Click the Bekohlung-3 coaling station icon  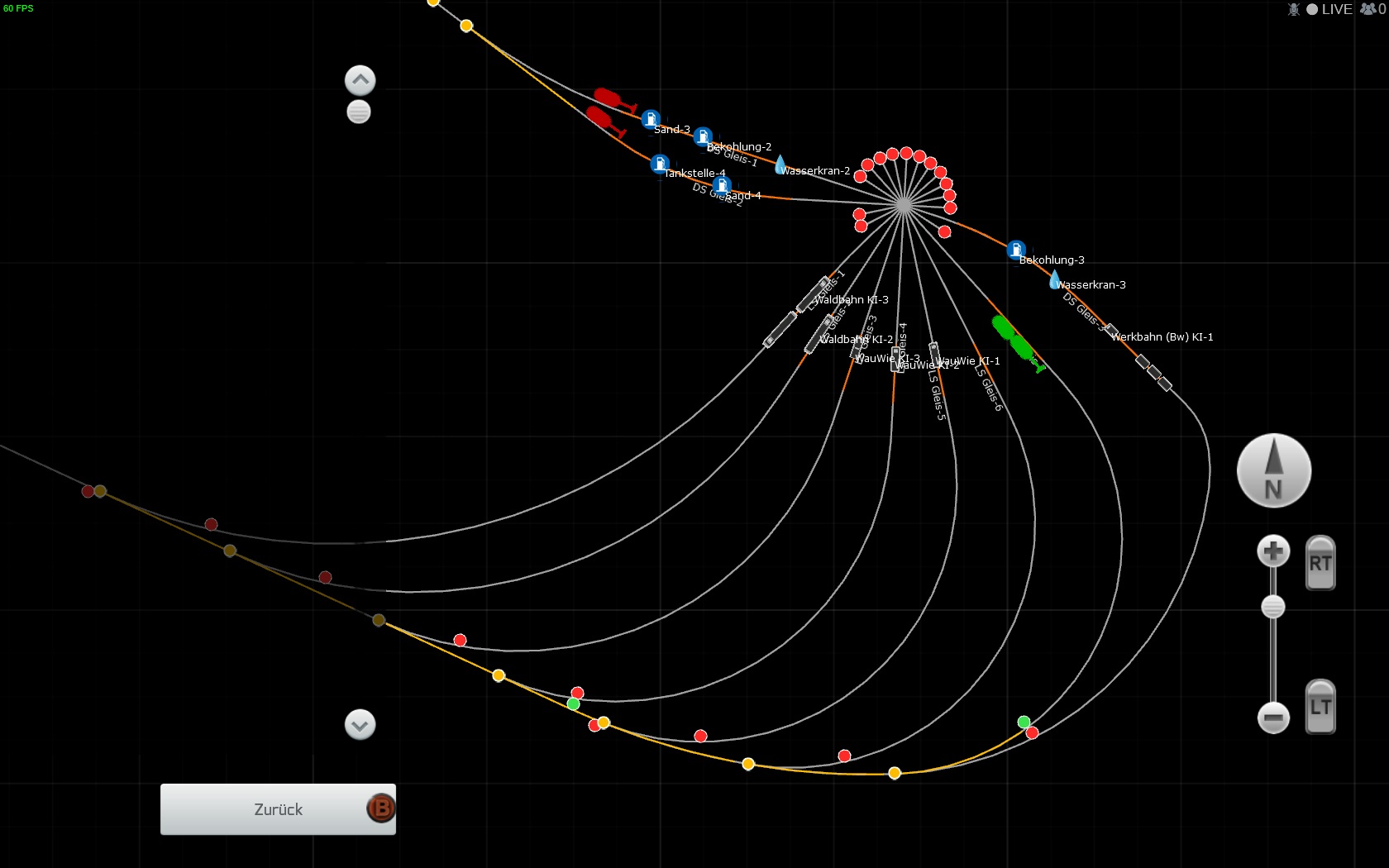pos(1016,249)
